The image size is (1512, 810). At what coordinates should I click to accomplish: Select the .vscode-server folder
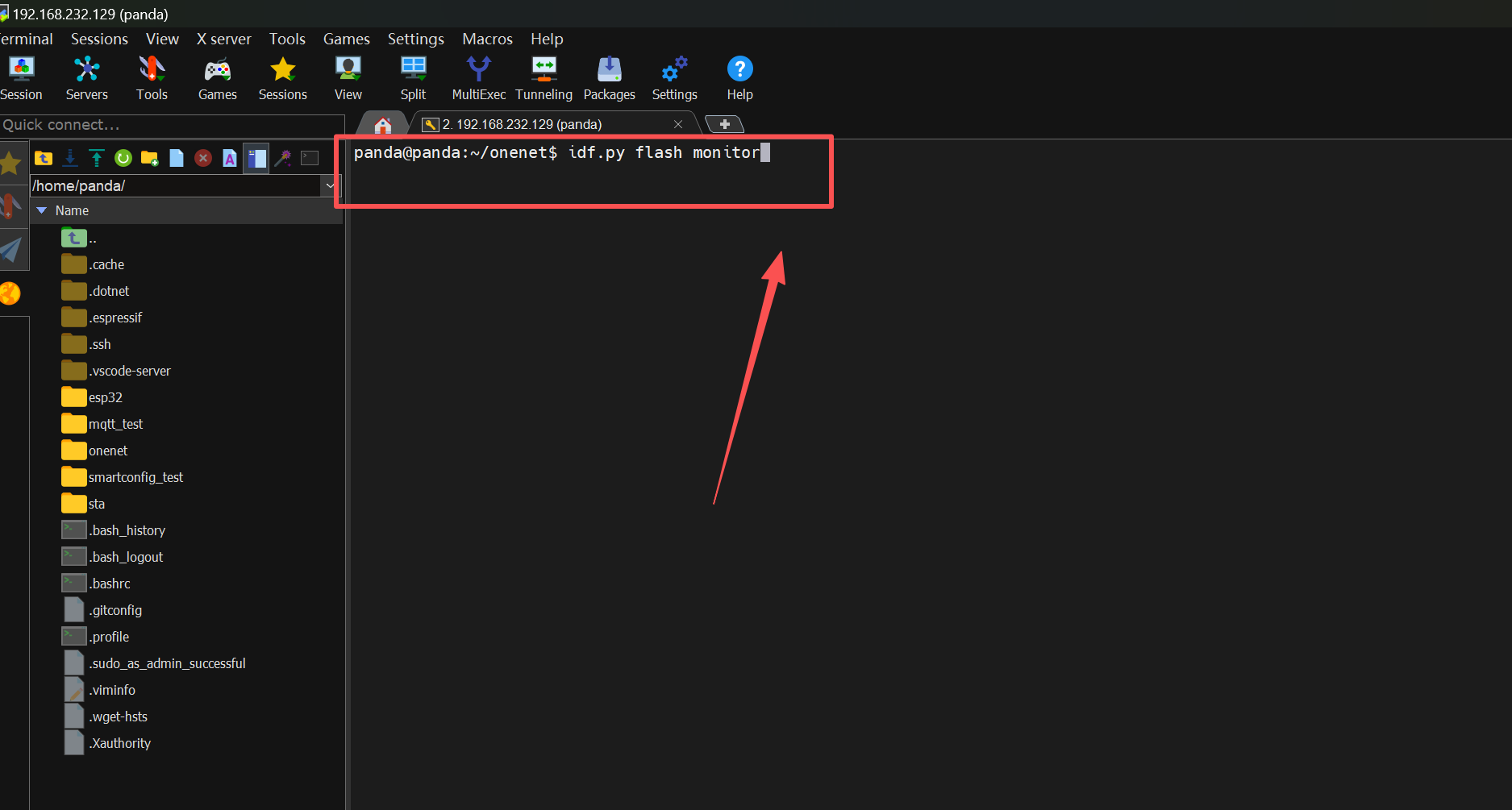(x=116, y=371)
